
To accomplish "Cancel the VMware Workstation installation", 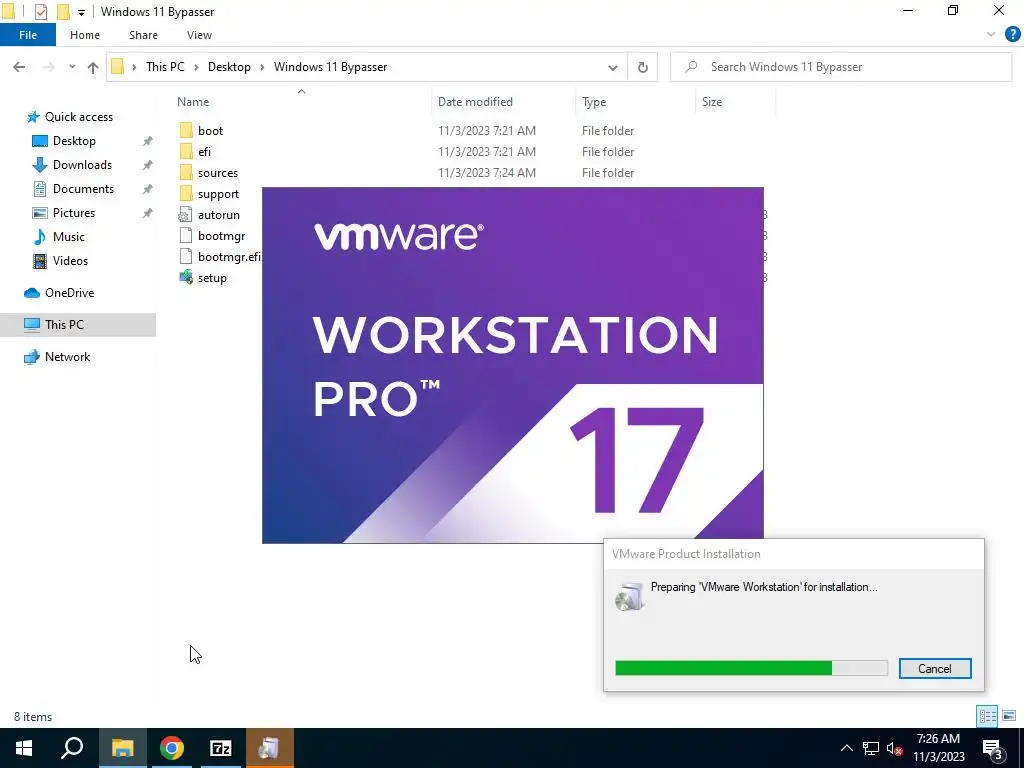I will pyautogui.click(x=935, y=668).
